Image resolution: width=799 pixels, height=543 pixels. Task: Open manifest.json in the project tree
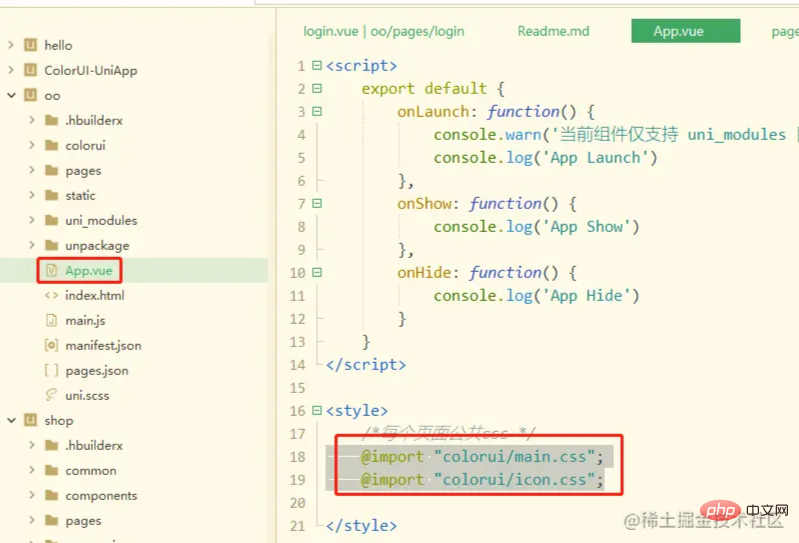pyautogui.click(x=103, y=345)
